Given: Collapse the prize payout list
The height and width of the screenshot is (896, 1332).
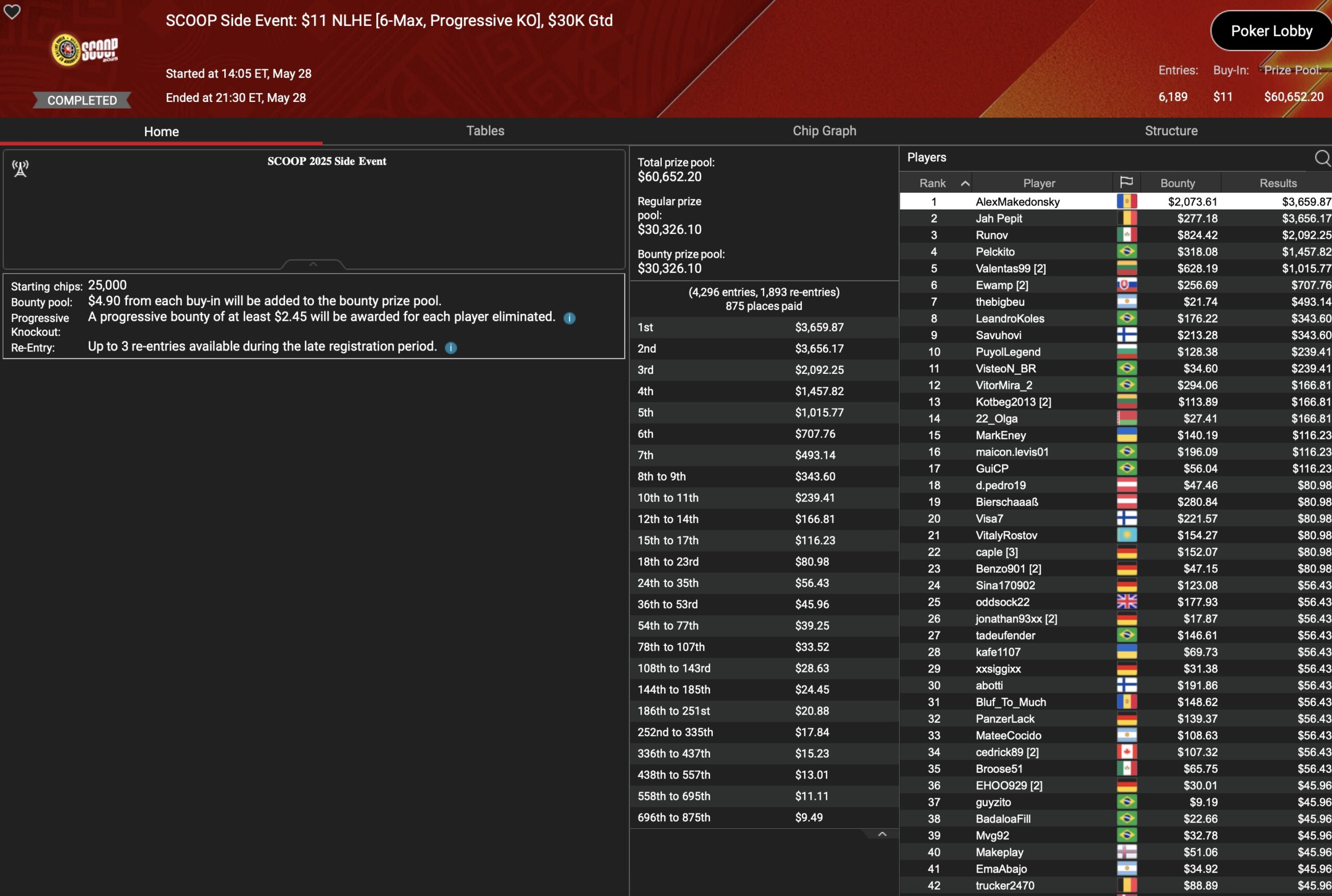Looking at the screenshot, I should 882,834.
